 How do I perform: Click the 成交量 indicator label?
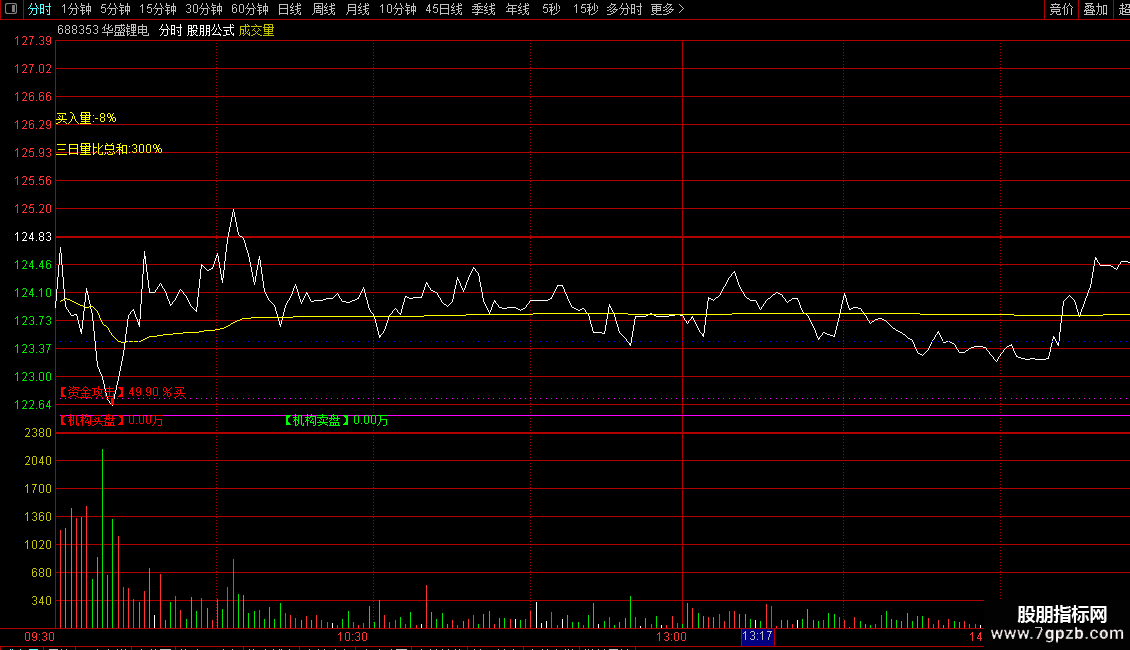tap(257, 30)
